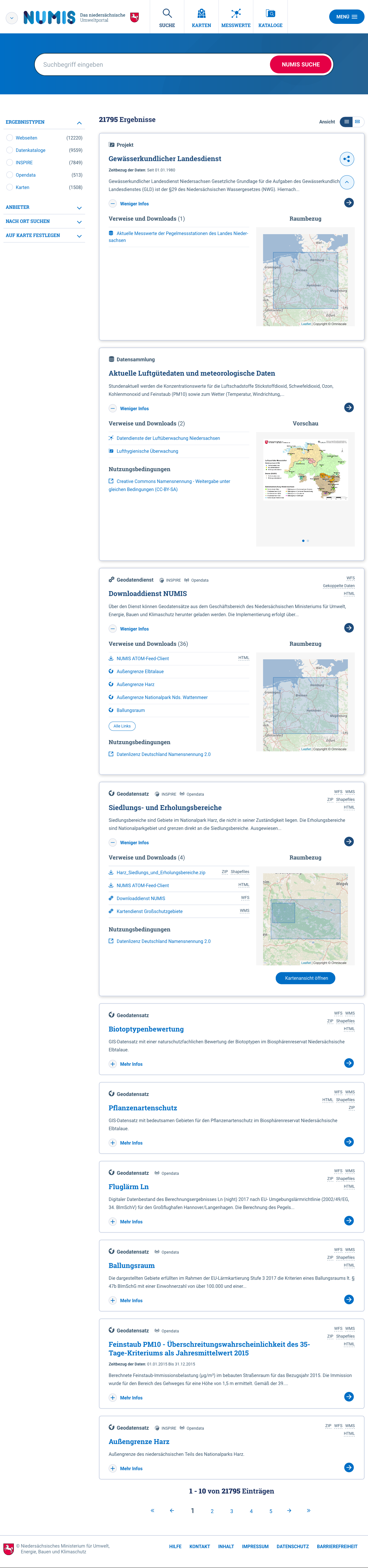Open the Impressum footer link

pyautogui.click(x=255, y=1547)
